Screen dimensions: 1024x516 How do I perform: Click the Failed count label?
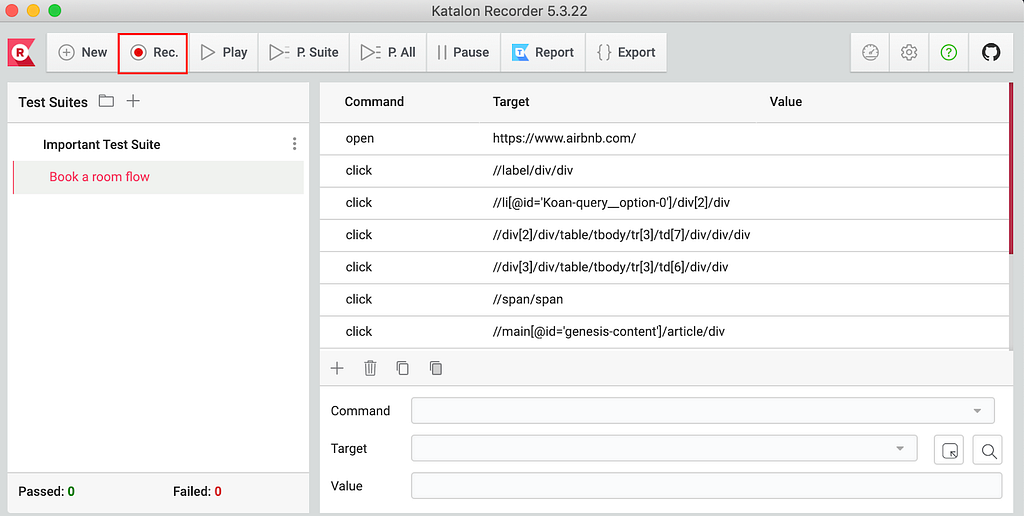(x=197, y=491)
